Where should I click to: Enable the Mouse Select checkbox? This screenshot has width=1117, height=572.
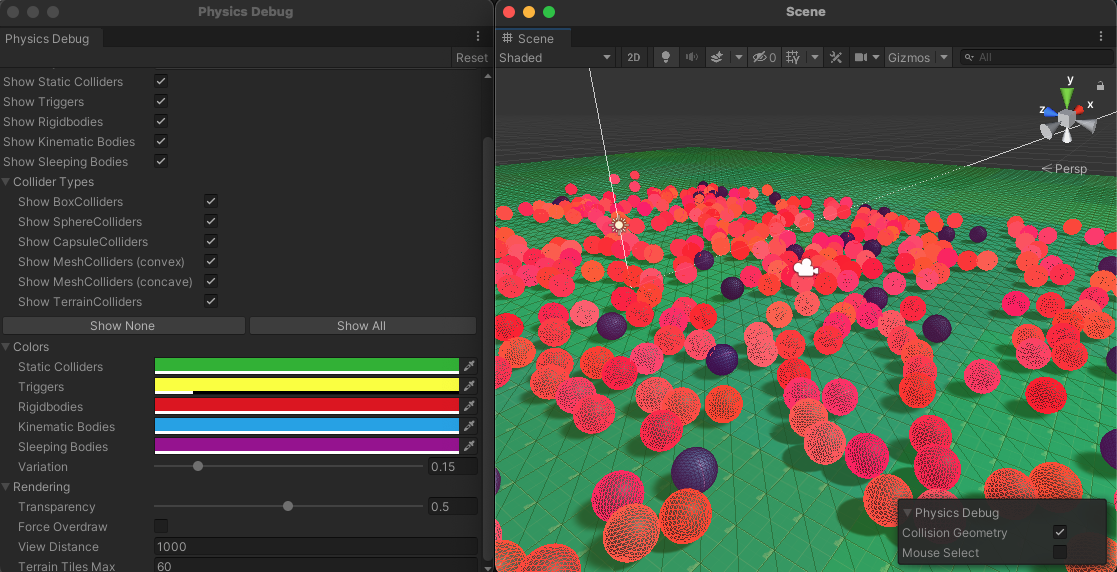coord(1060,553)
